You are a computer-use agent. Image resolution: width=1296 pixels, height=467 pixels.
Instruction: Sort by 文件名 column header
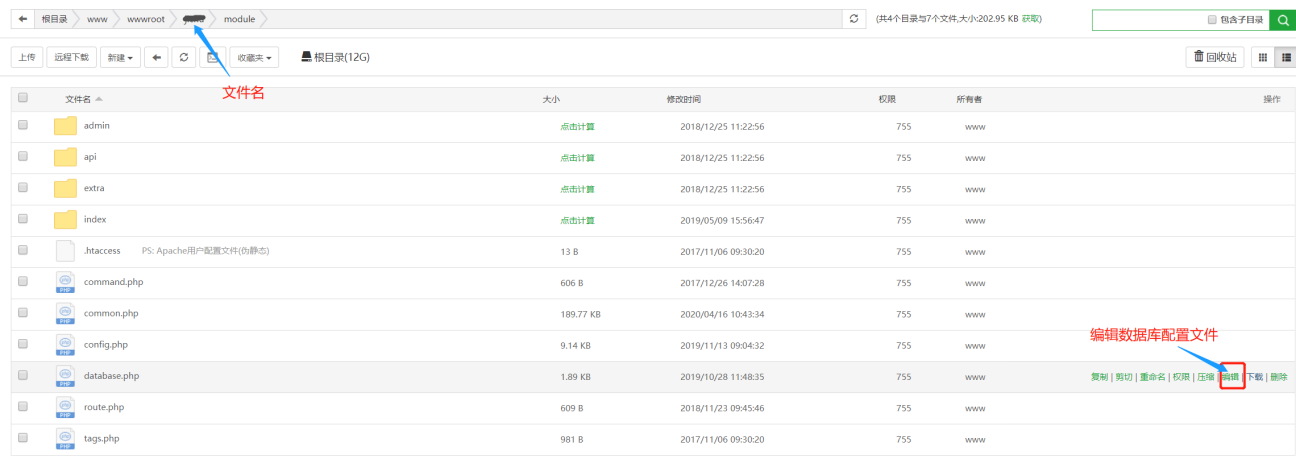click(78, 99)
